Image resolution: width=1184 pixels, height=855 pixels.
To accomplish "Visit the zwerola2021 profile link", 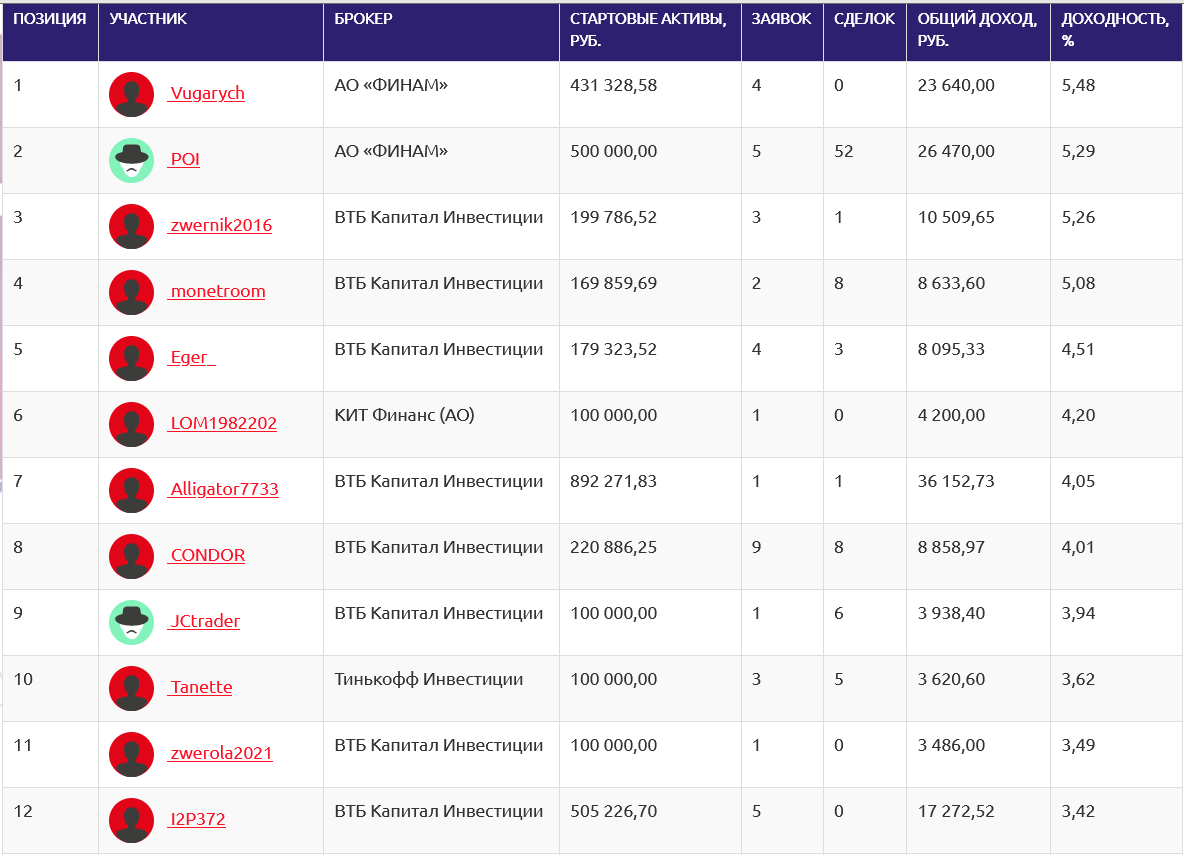I will point(221,754).
